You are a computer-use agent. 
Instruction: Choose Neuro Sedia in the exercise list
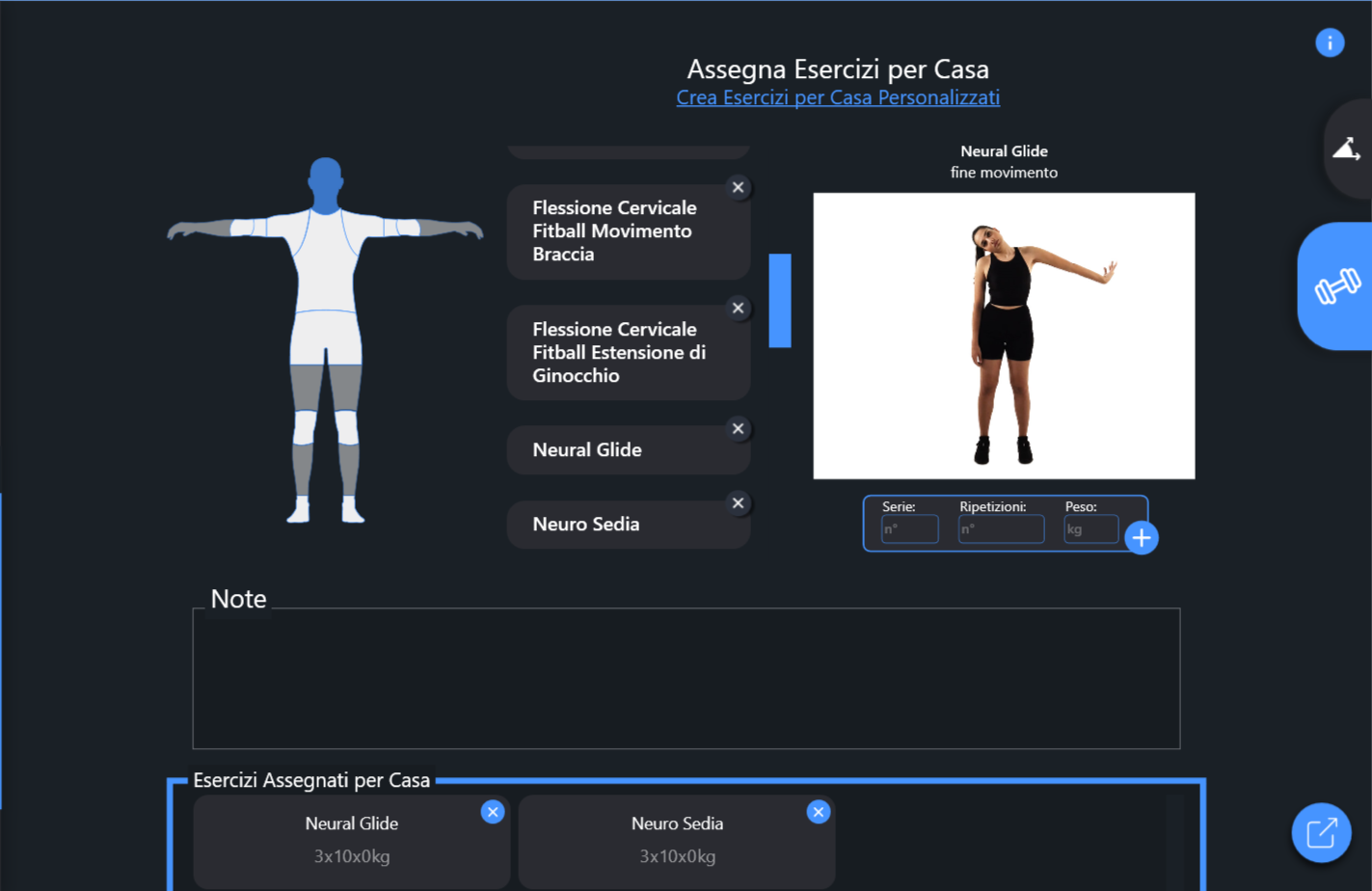(629, 525)
